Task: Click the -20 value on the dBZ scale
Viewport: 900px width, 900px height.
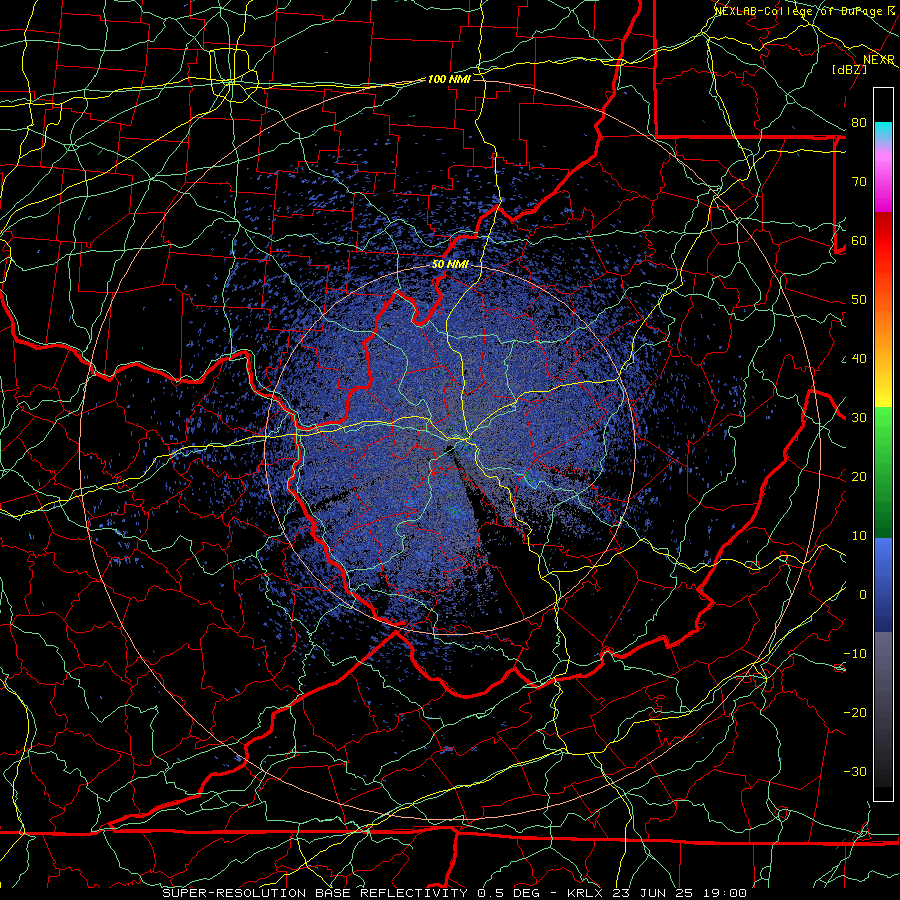Action: [855, 713]
